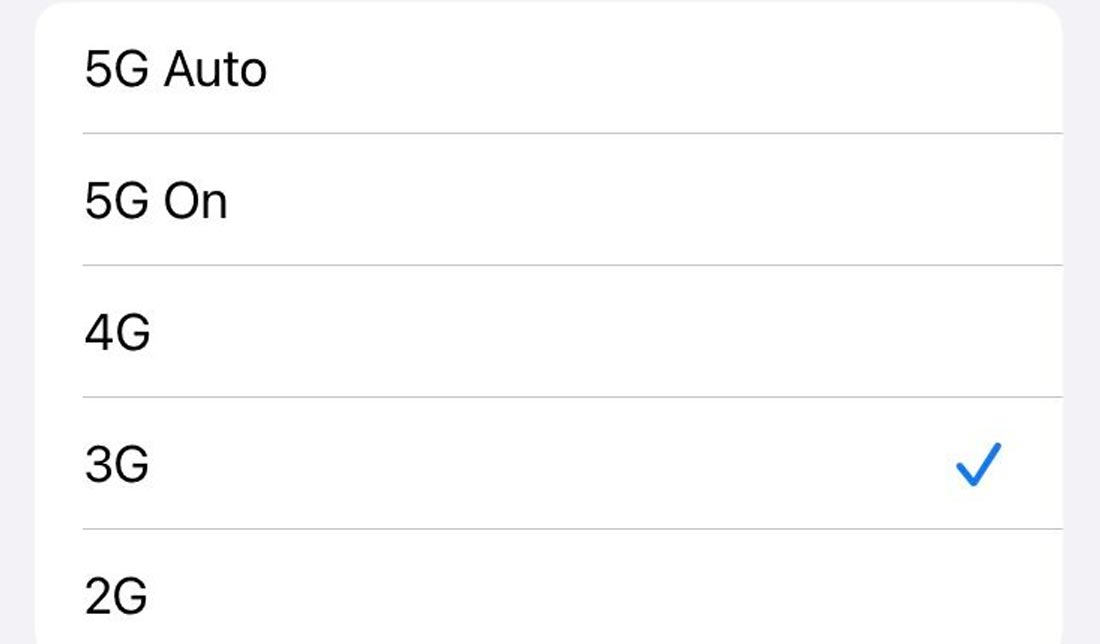Image resolution: width=1100 pixels, height=644 pixels.
Task: Select 2G as the network mode
Action: (x=548, y=594)
